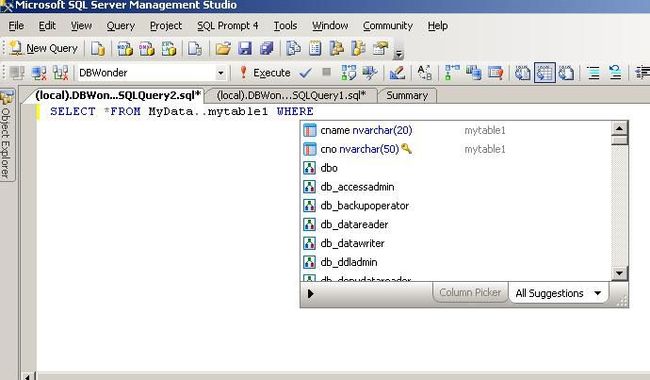Toggle SQLCMD Mode icon
This screenshot has width=650, height=380.
[495, 73]
